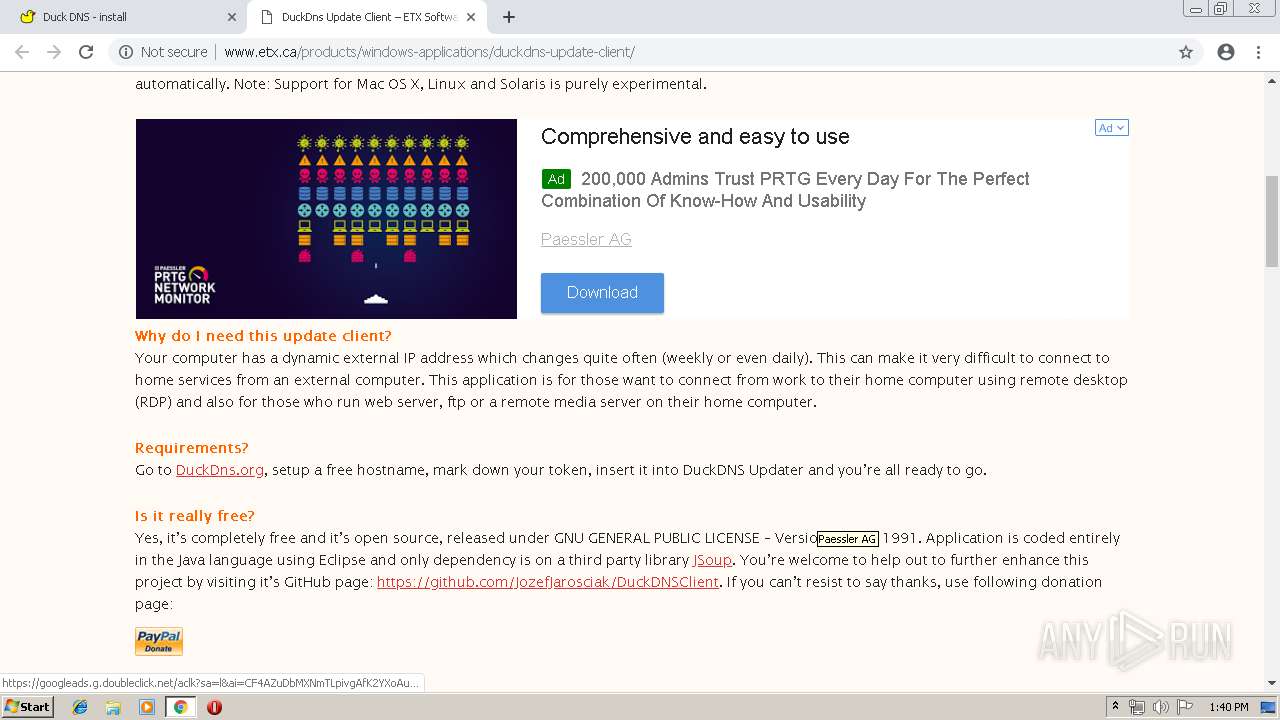Open the Action Center flag icon
Screen dimensions: 1280x720
tap(1184, 707)
